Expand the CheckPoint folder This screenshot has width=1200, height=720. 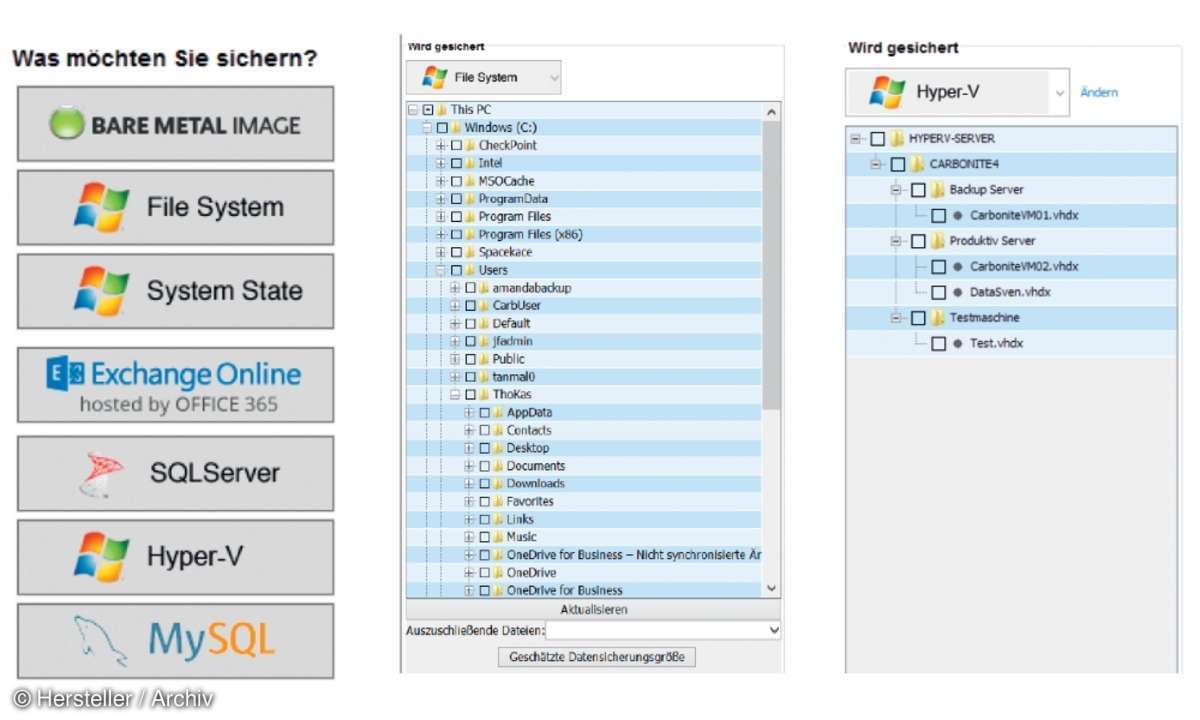(441, 145)
